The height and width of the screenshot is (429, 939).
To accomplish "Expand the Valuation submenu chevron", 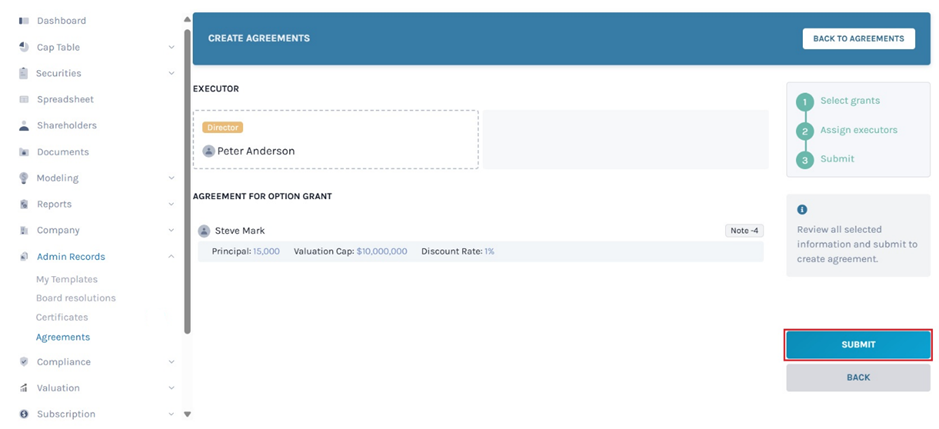I will [172, 388].
